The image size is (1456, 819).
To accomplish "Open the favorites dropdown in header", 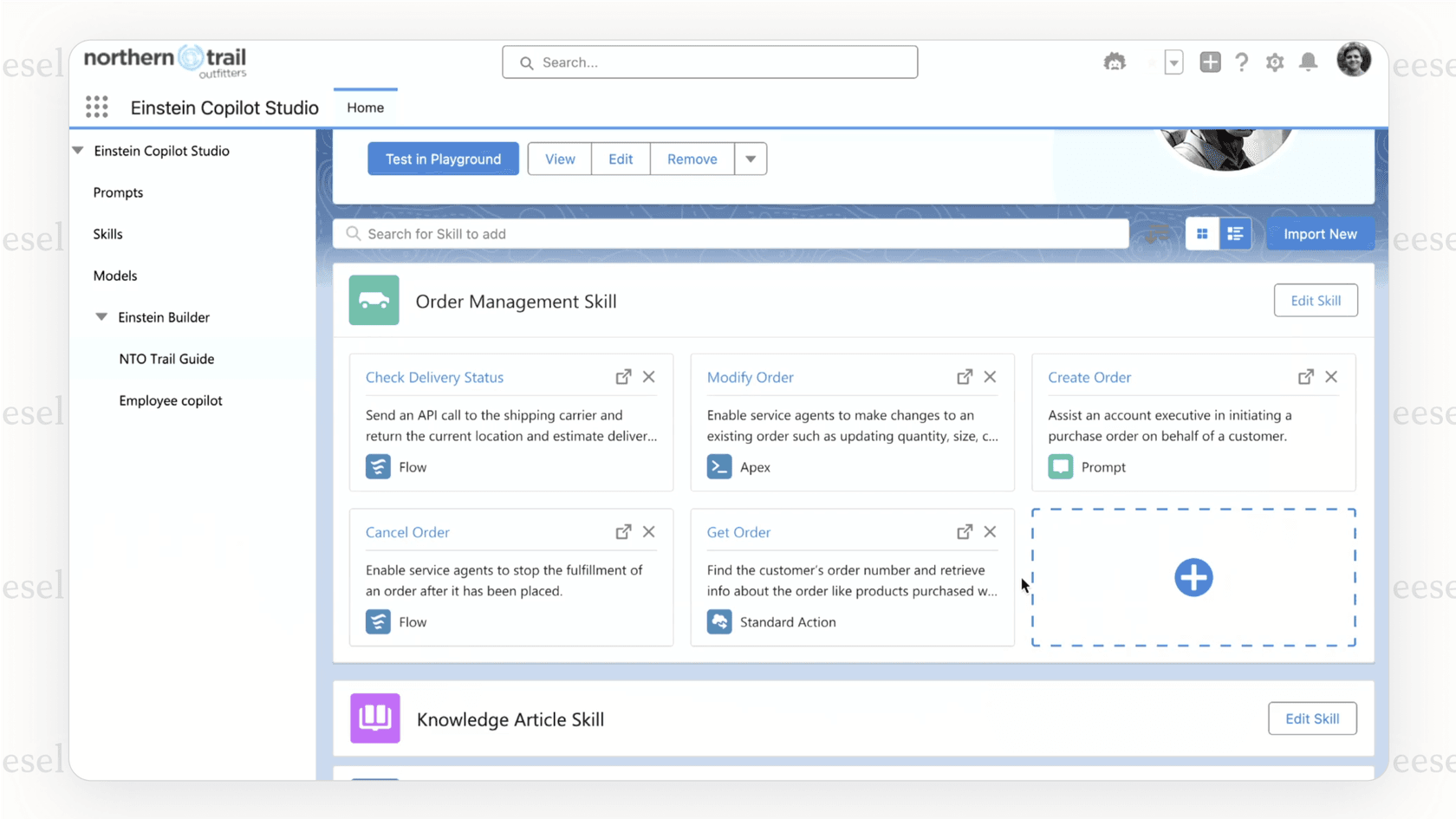I will [1173, 62].
